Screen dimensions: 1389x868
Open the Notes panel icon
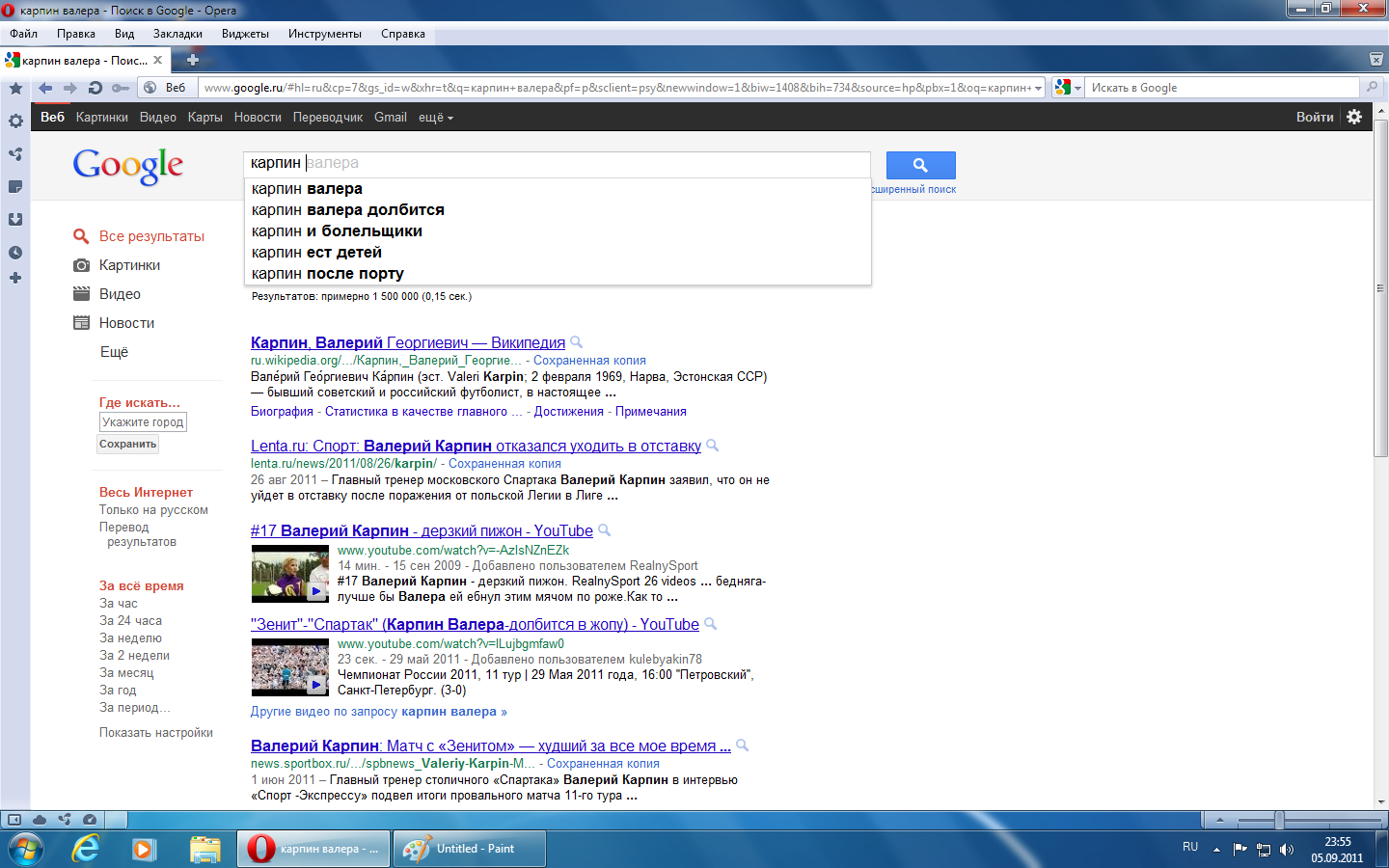(15, 187)
